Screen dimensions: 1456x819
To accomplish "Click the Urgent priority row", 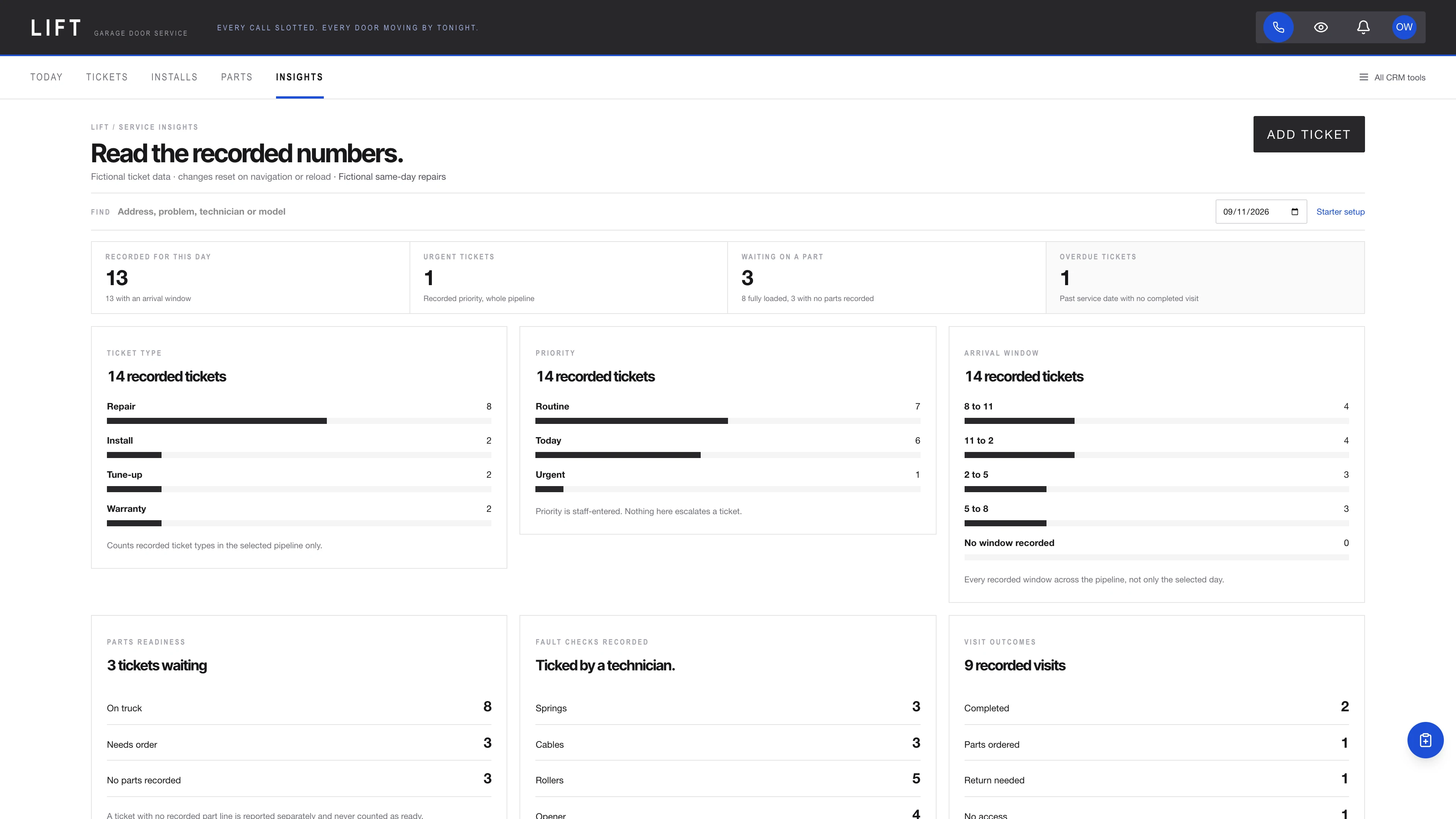I will [x=728, y=480].
